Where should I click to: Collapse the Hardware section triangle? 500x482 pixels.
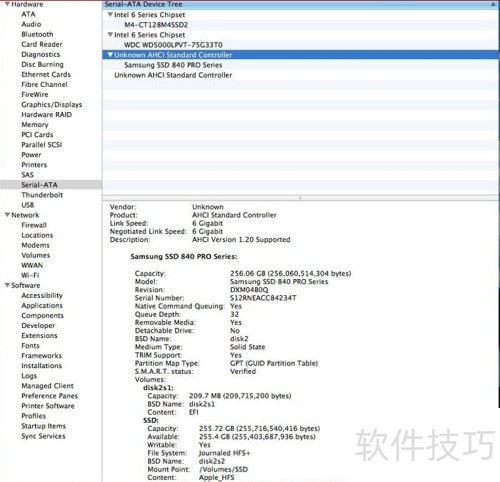click(7, 4)
